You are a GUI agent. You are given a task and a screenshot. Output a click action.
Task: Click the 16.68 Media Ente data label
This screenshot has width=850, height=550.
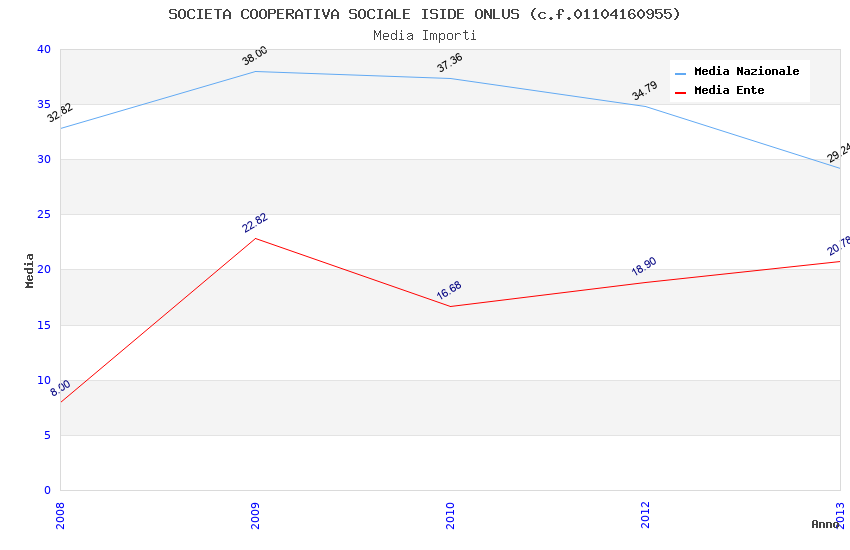point(449,291)
